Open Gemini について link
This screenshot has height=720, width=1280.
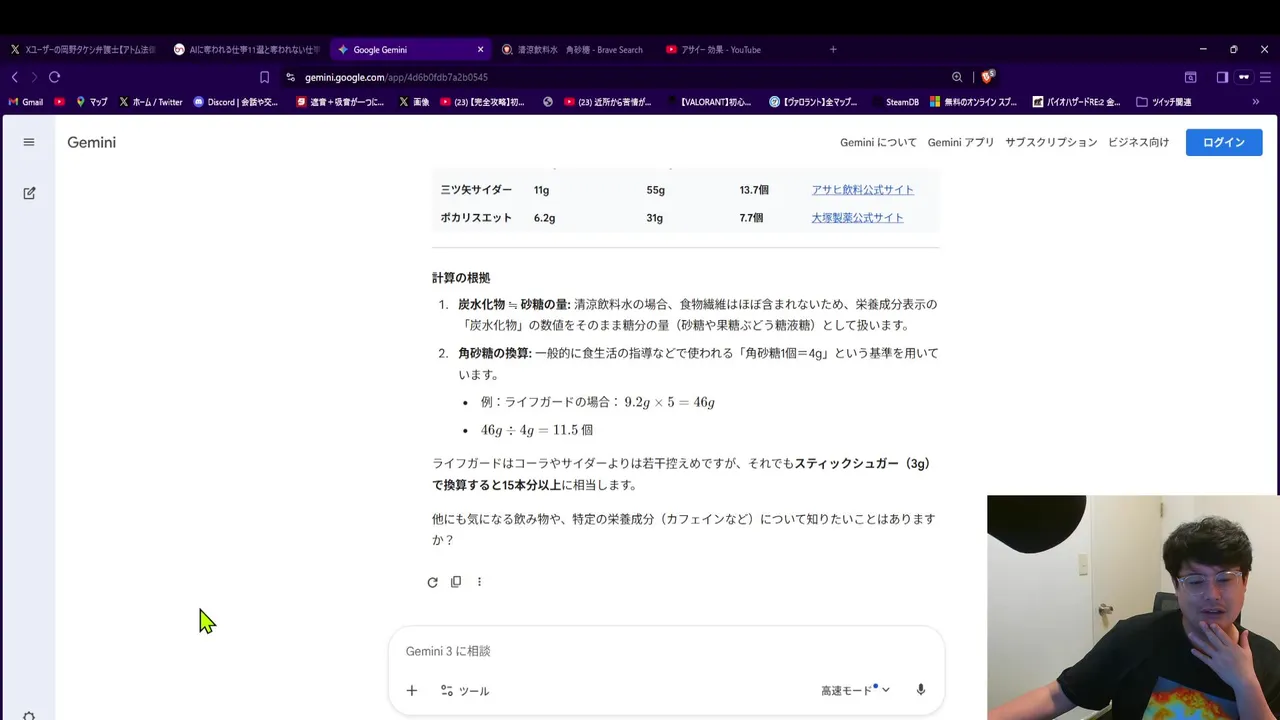[x=878, y=142]
